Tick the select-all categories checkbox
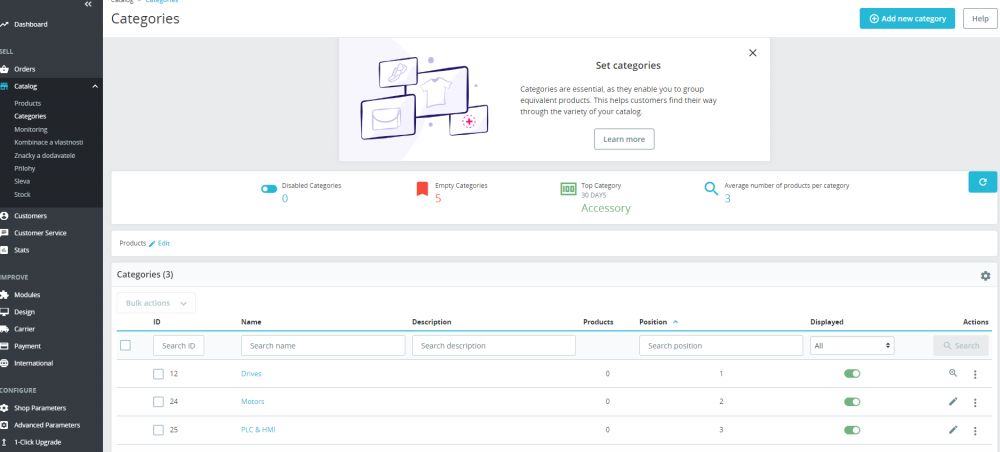 [126, 345]
